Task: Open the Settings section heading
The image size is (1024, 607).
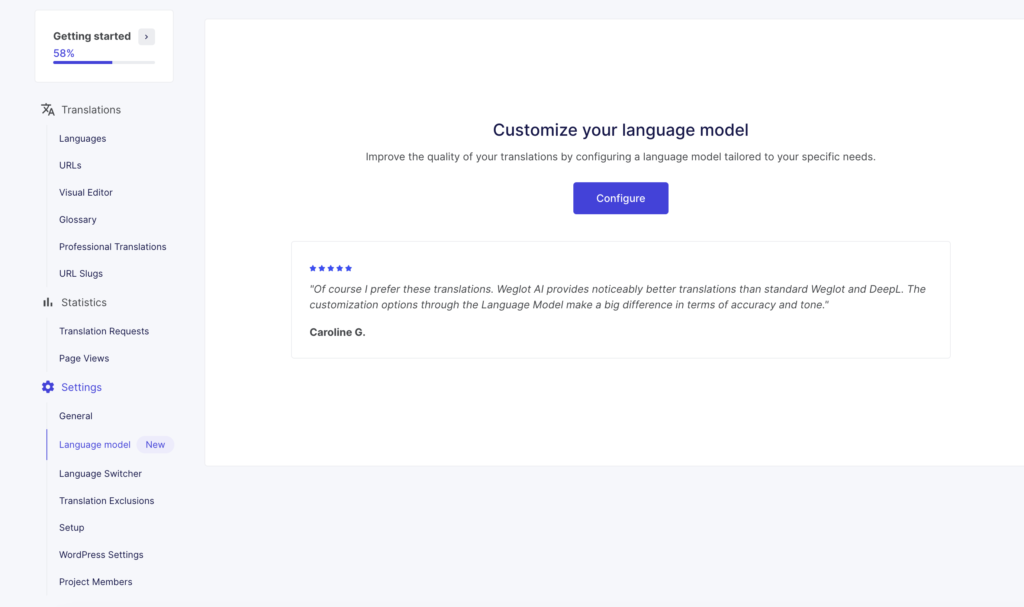Action: [81, 387]
